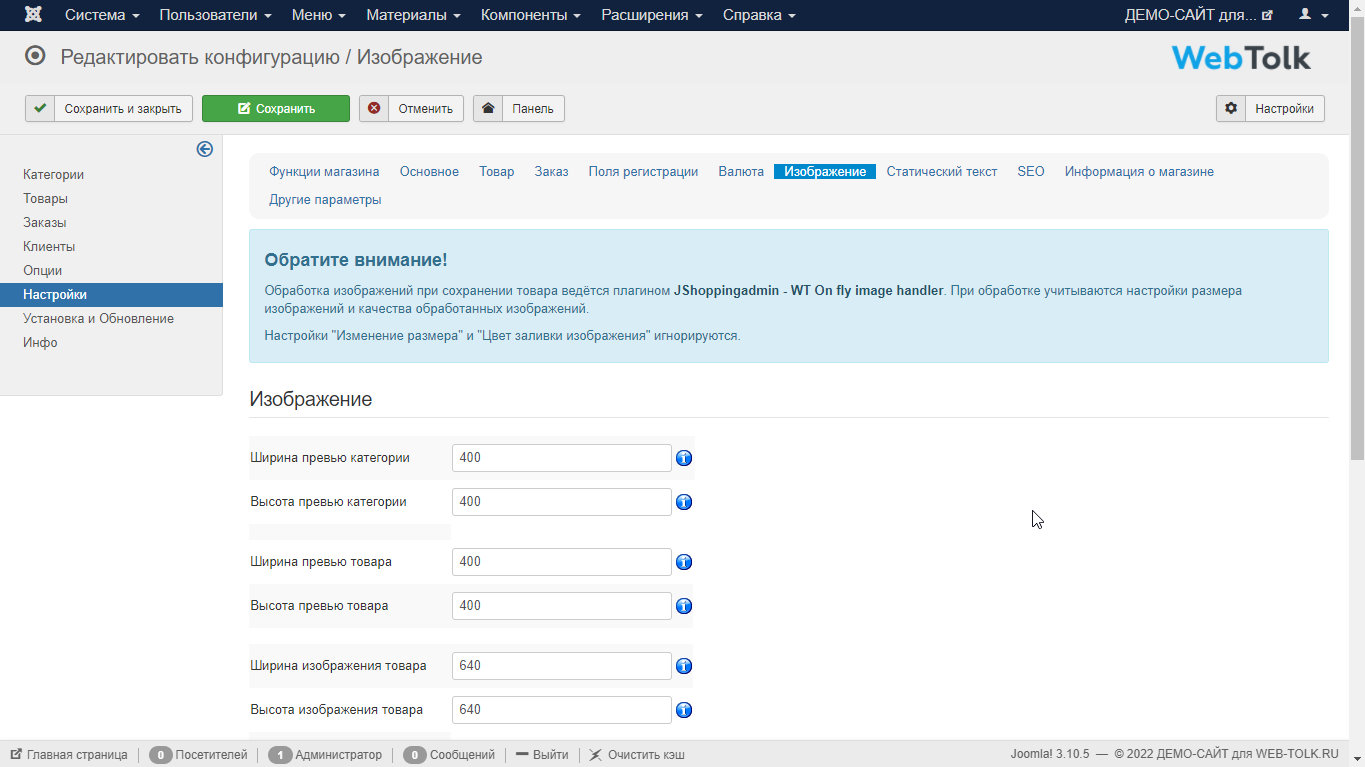Open the Система dropdown menu
Viewport: 1365px width, 767px height.
[102, 15]
